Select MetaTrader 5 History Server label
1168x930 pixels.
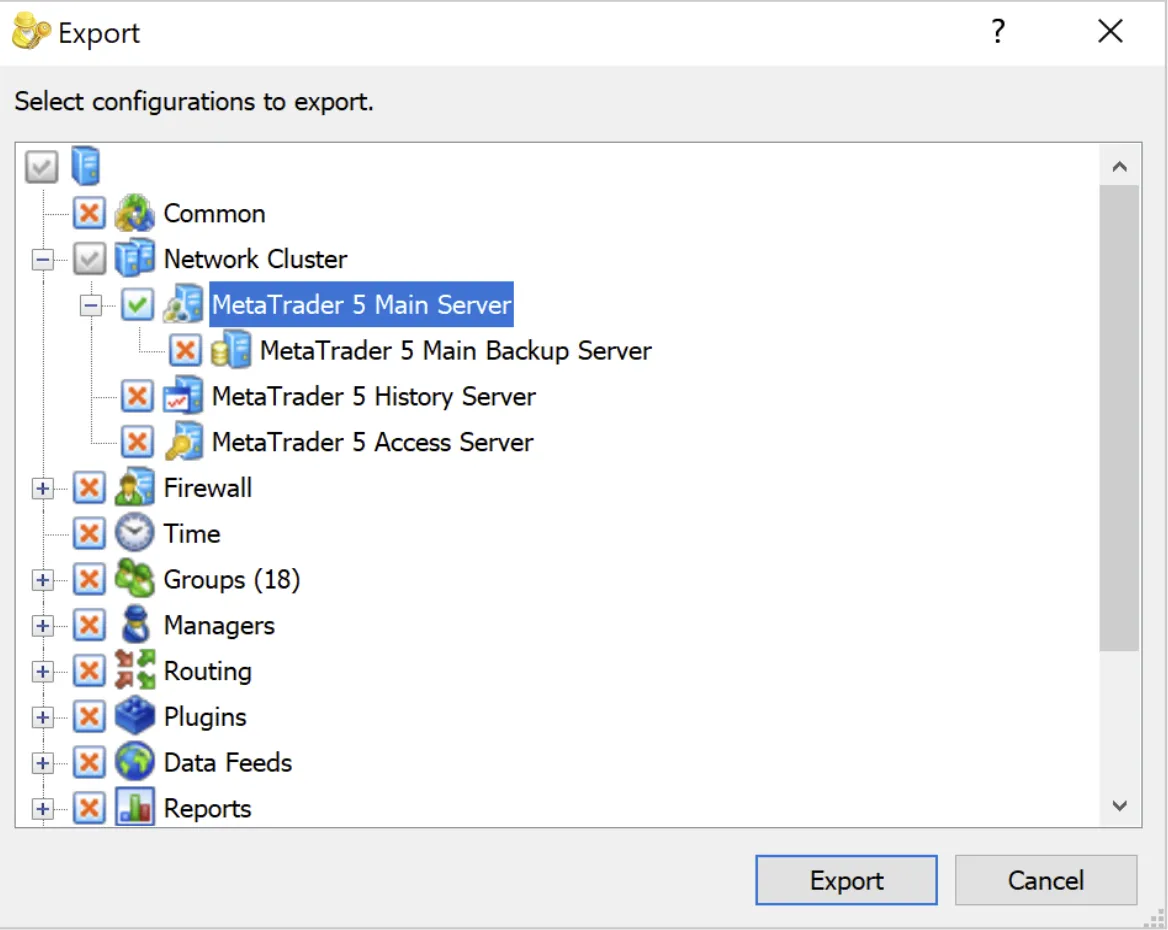373,396
